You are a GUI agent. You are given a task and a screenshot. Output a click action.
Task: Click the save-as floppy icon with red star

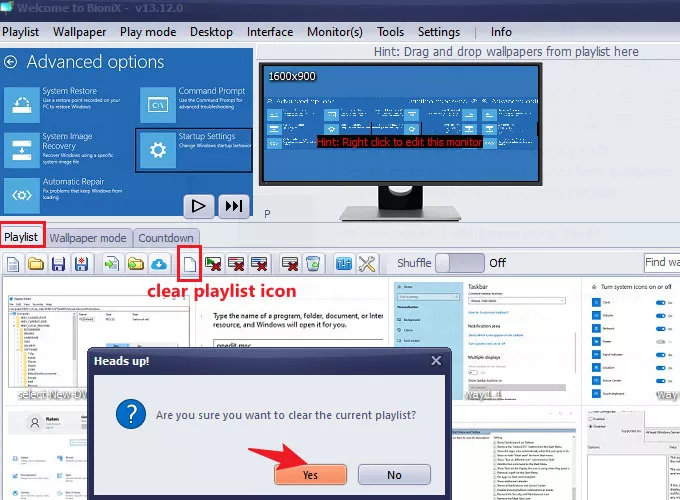coord(81,264)
